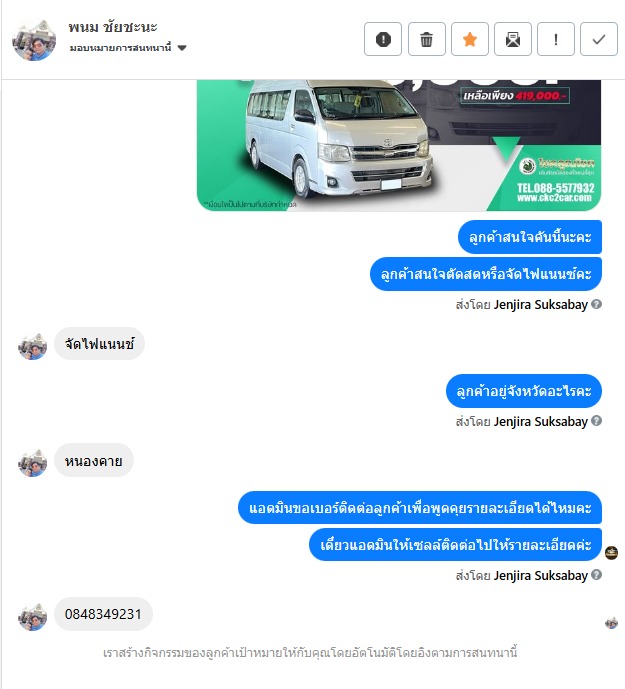625x689 pixels.
Task: Click the small customer seen indicator avatar
Action: tap(611, 623)
